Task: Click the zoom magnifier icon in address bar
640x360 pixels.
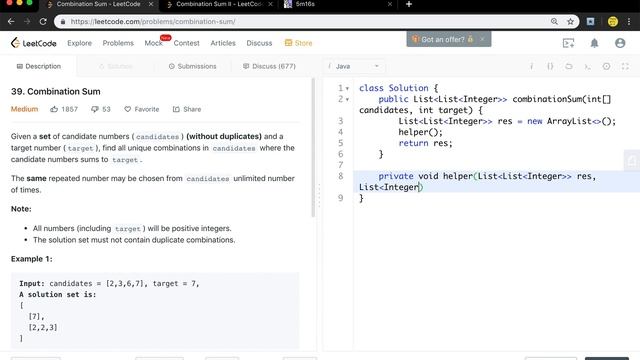Action: click(554, 22)
